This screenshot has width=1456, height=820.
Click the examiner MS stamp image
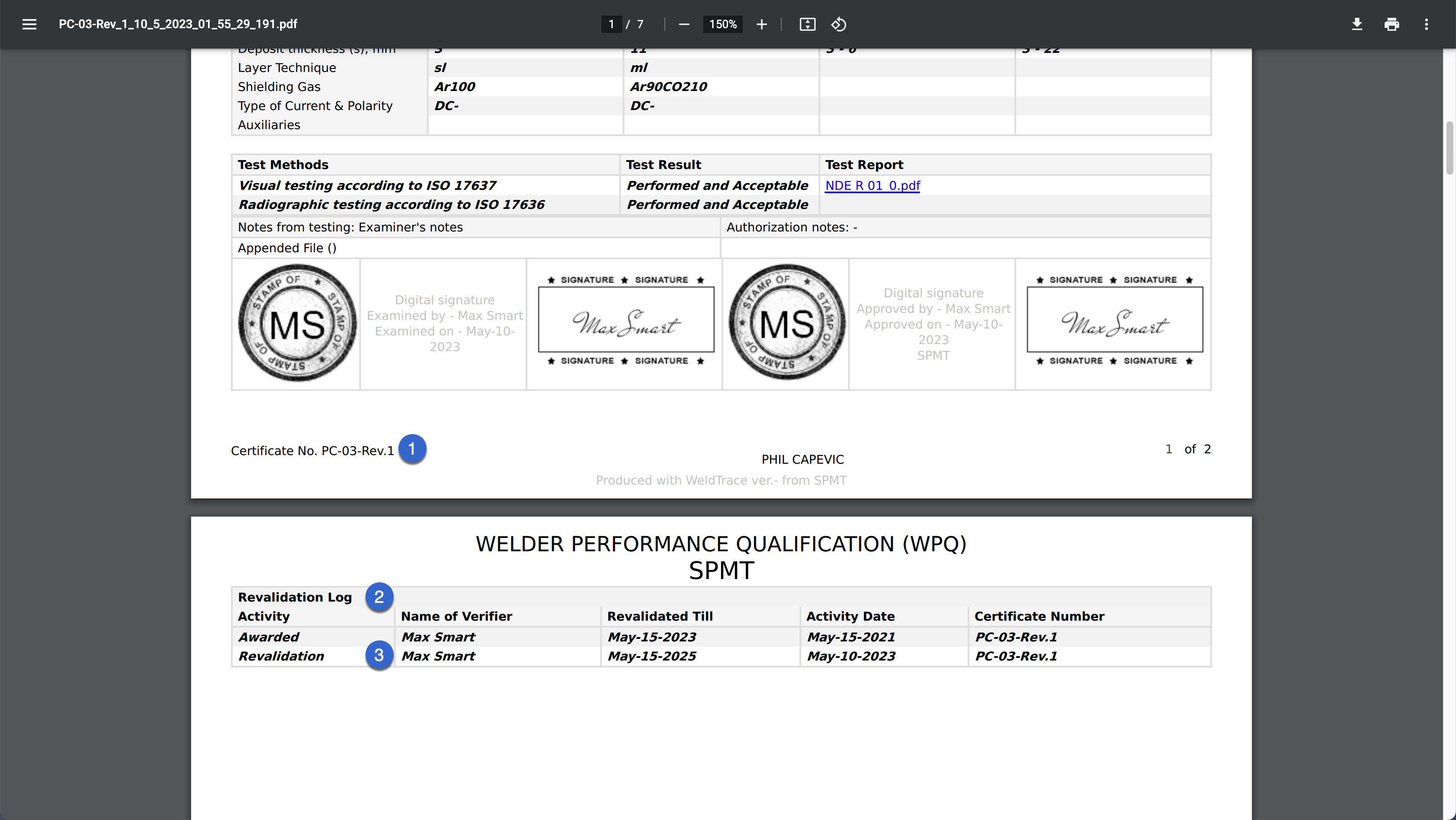(297, 323)
